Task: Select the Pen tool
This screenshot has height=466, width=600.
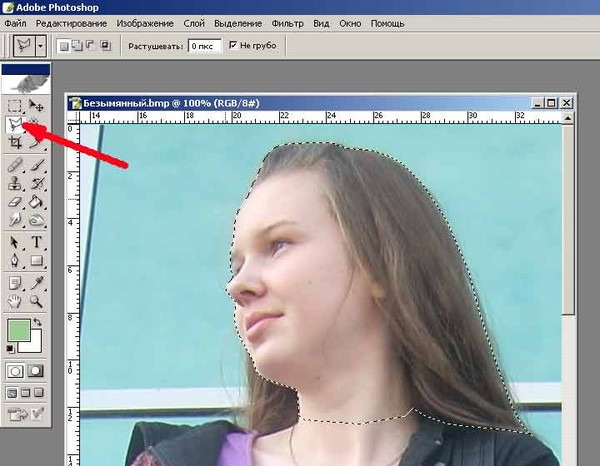Action: 15,261
